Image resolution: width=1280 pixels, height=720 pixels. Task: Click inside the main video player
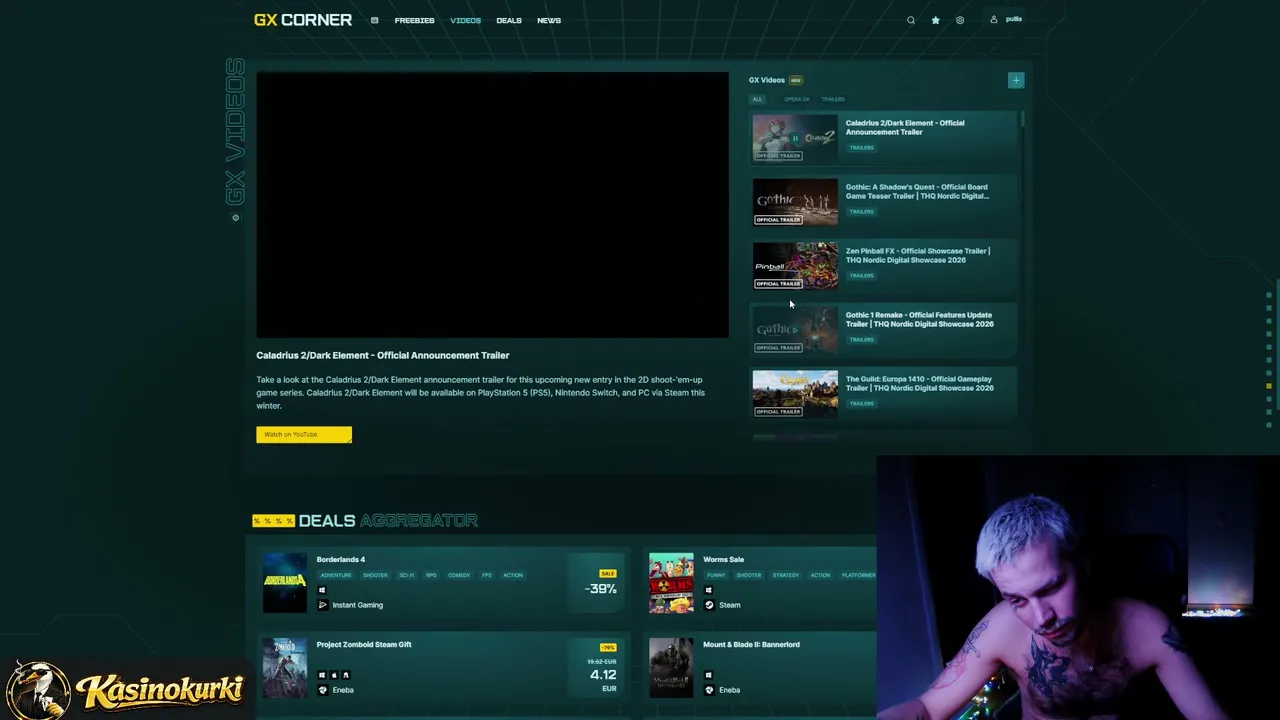pos(492,204)
